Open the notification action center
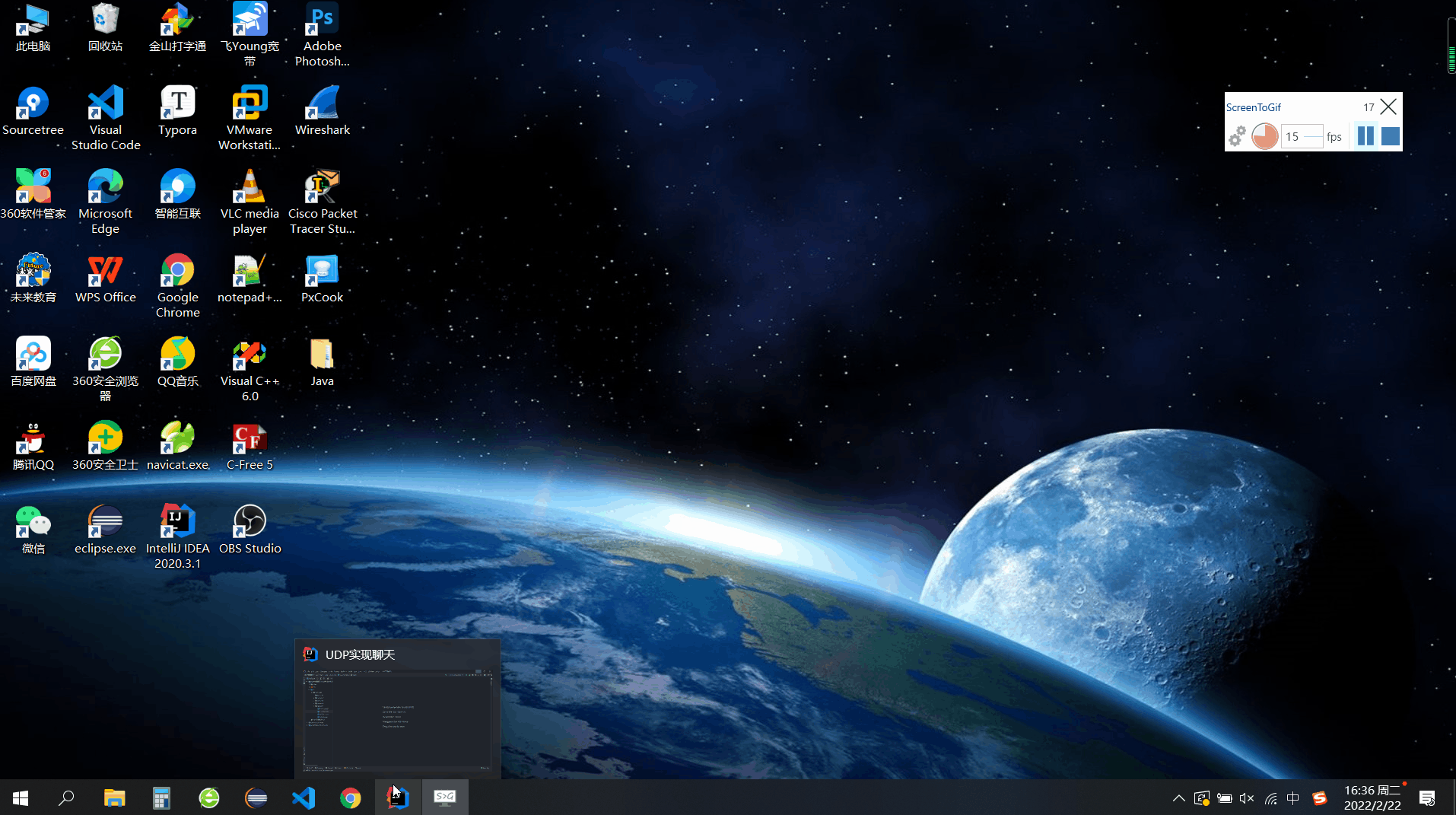The image size is (1456, 815). (1427, 798)
